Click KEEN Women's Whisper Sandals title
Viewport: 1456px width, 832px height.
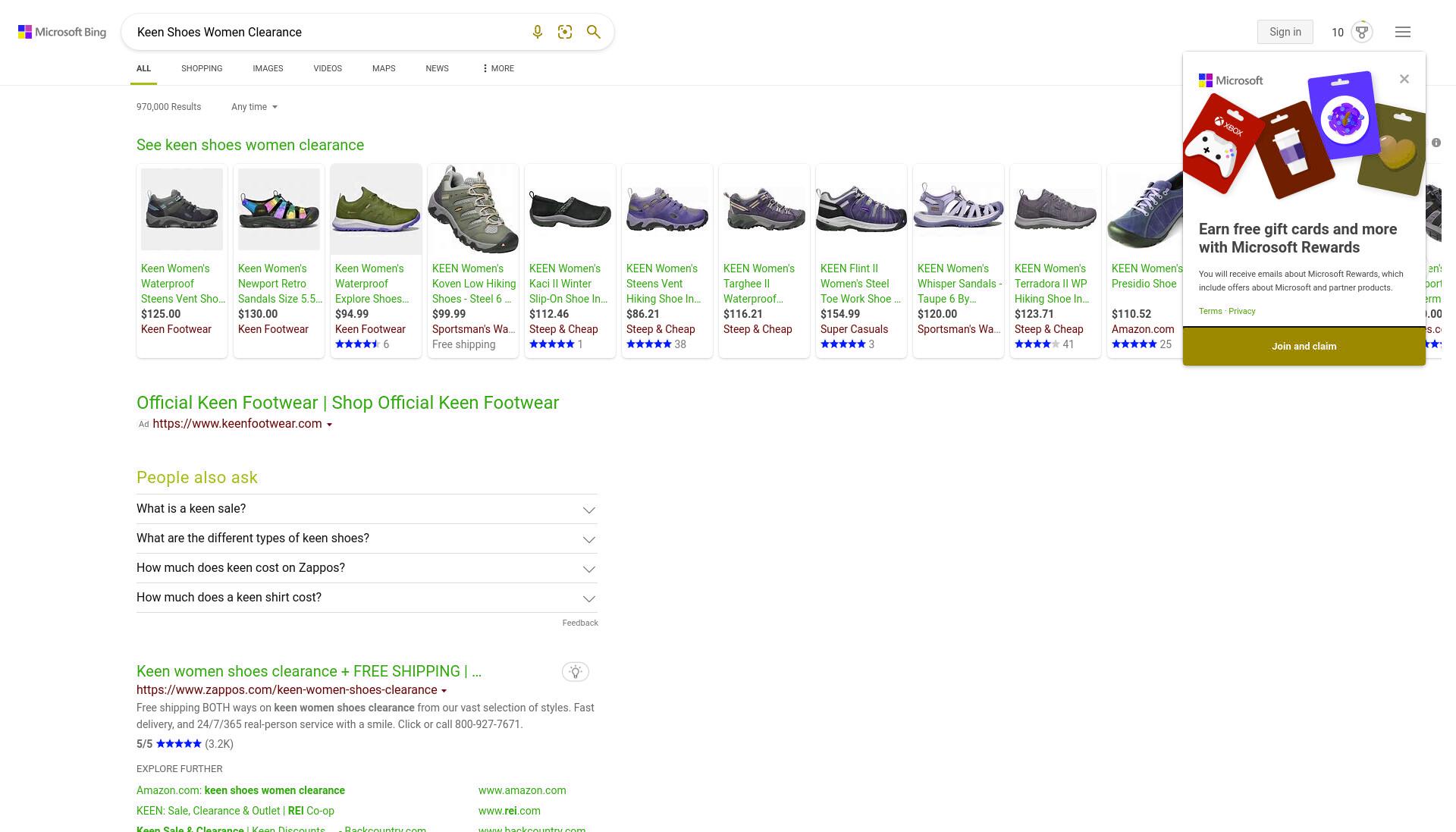[959, 284]
